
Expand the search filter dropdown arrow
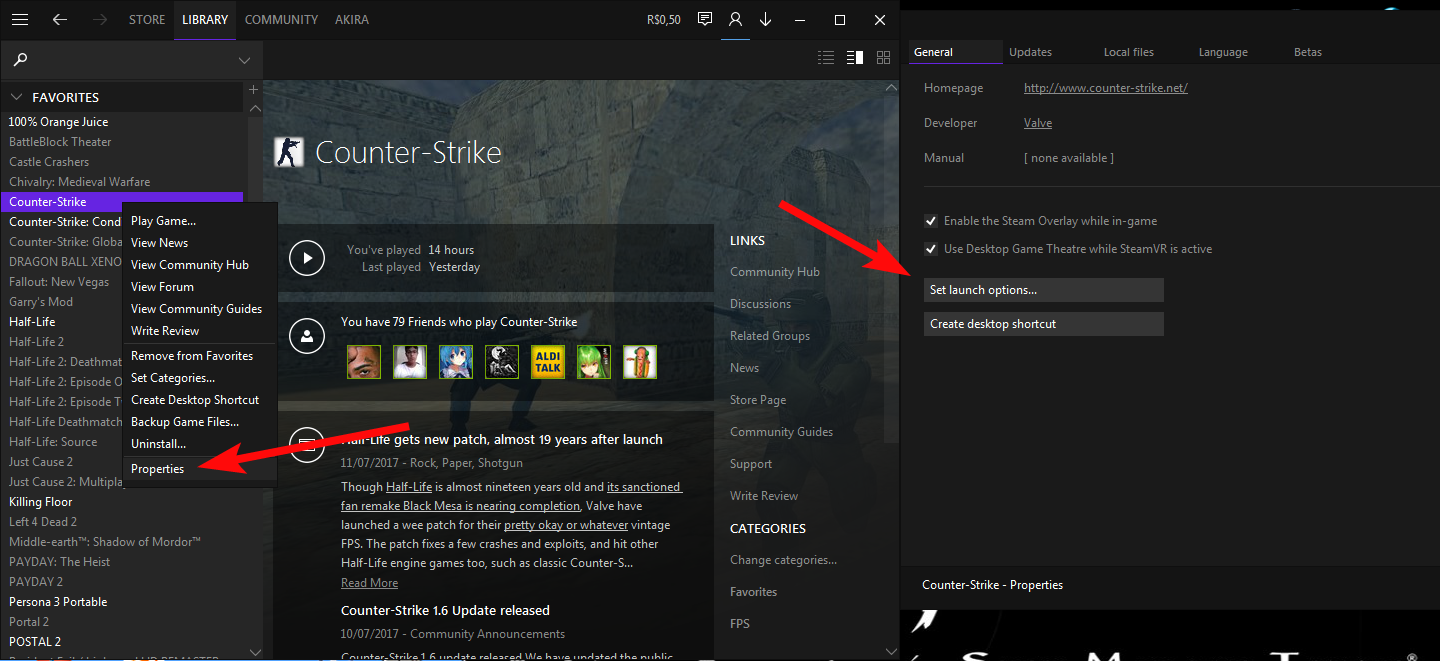click(244, 61)
